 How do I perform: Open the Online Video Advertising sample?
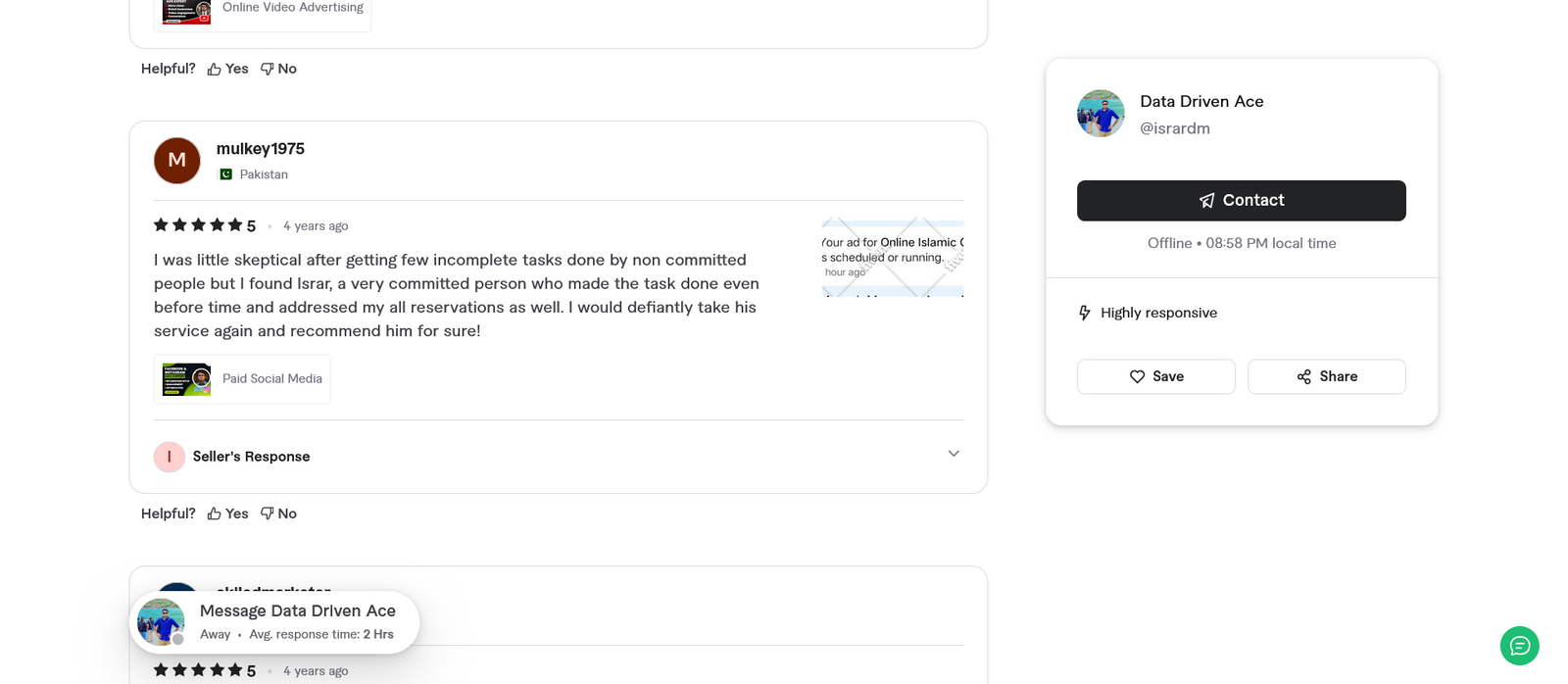[x=262, y=8]
